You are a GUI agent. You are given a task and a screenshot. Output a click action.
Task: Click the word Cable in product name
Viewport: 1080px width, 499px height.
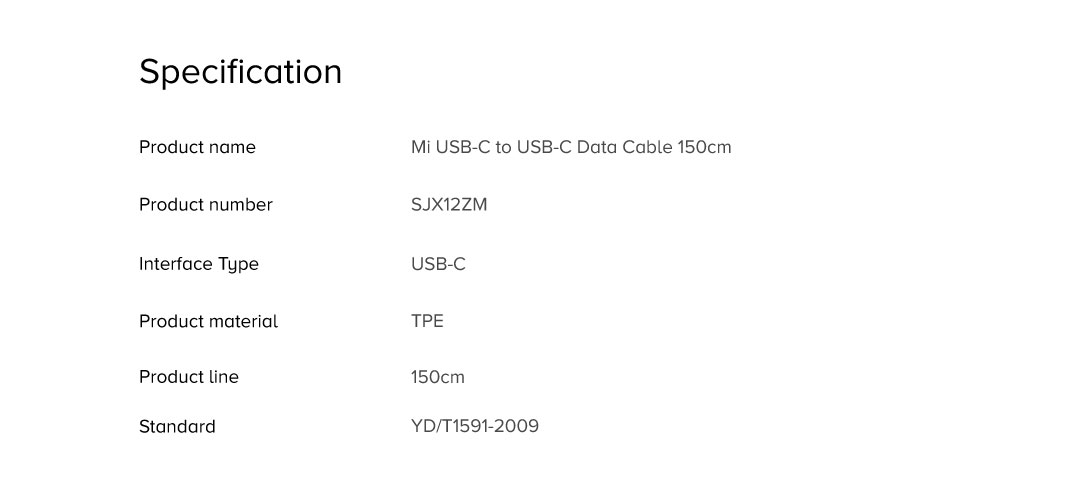pyautogui.click(x=647, y=147)
